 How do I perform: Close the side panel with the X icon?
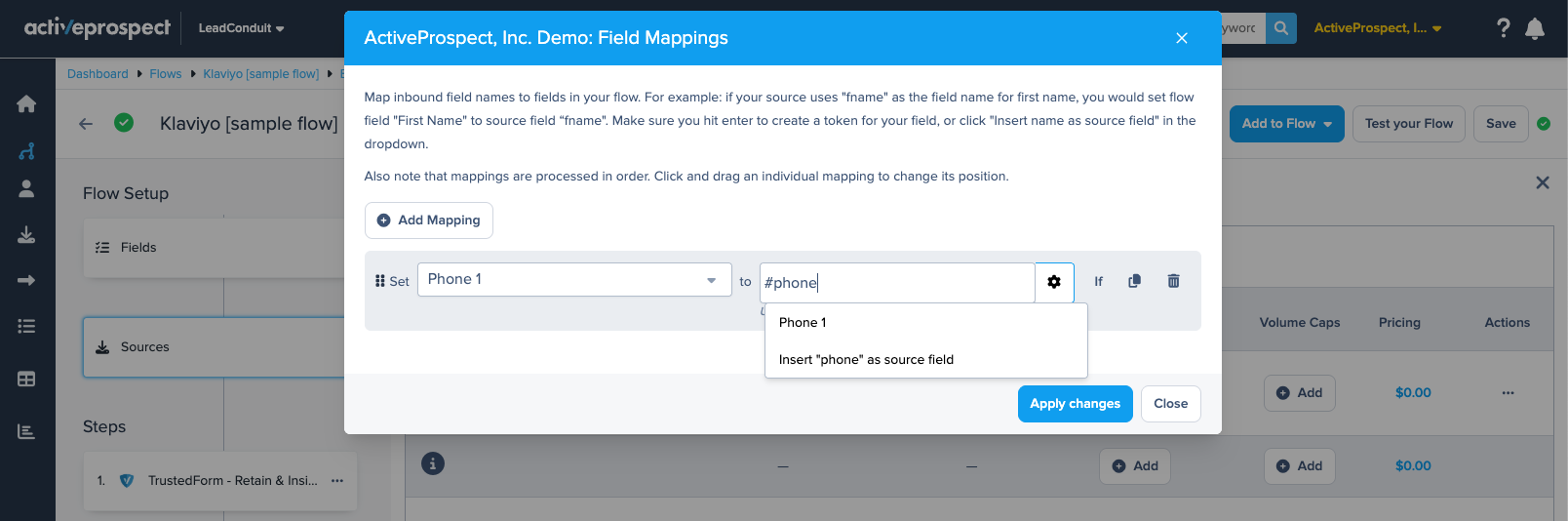[1543, 182]
